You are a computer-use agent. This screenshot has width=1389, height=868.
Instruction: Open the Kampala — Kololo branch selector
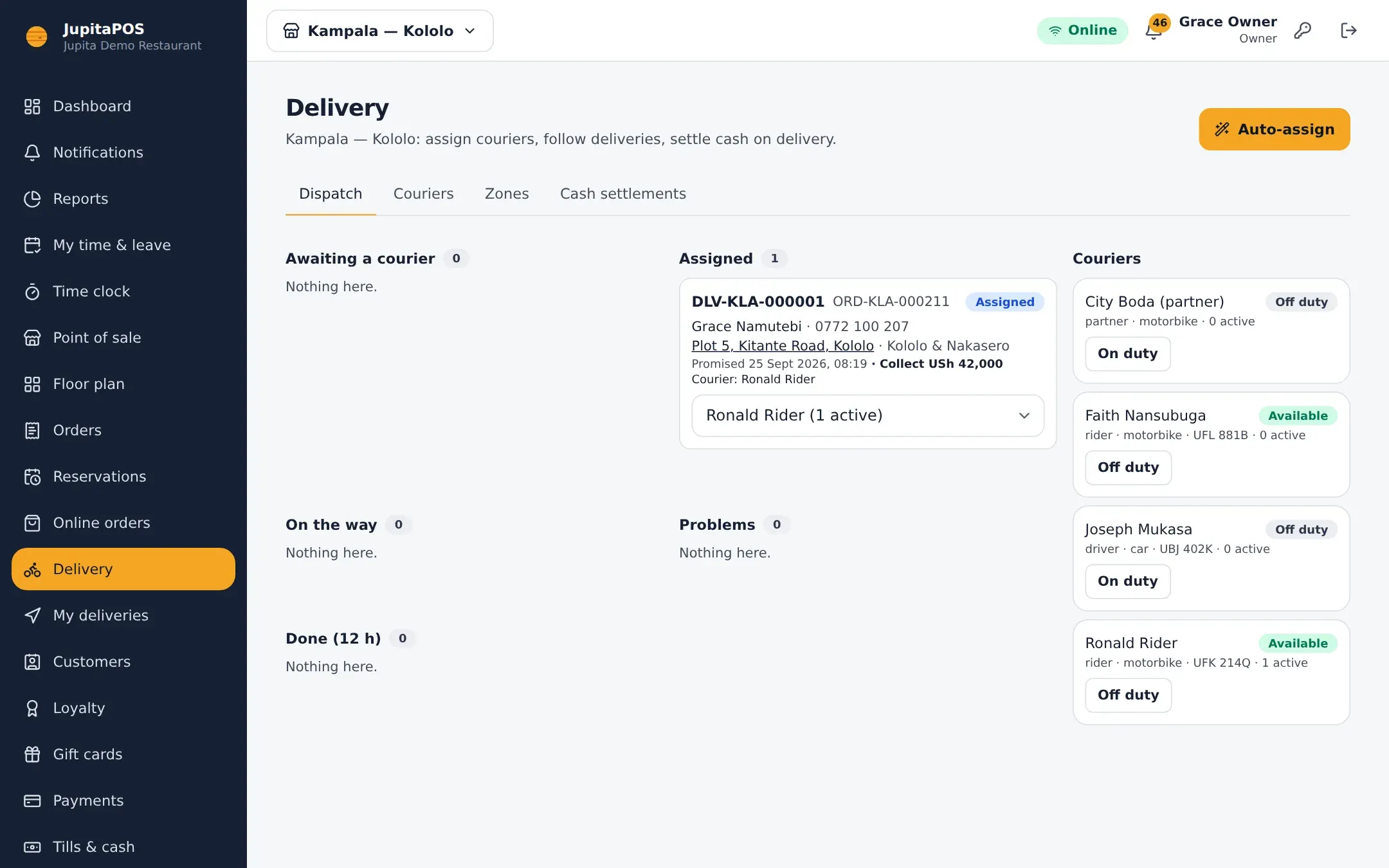click(x=379, y=31)
